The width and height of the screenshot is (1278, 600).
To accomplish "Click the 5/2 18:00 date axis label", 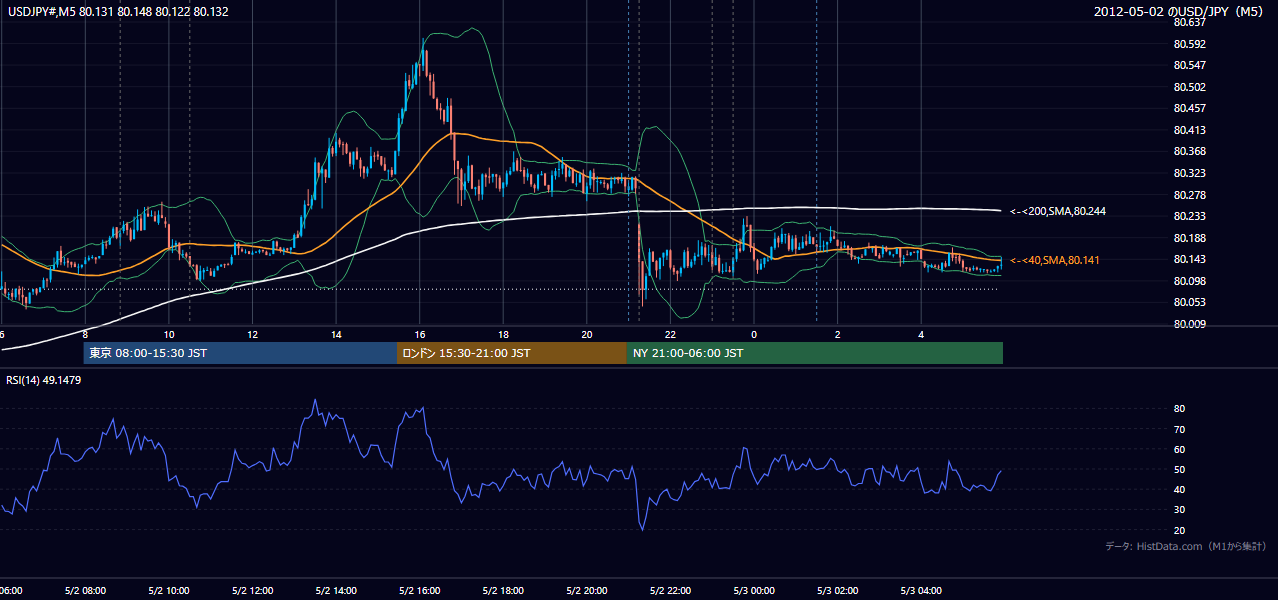I will 503,590.
